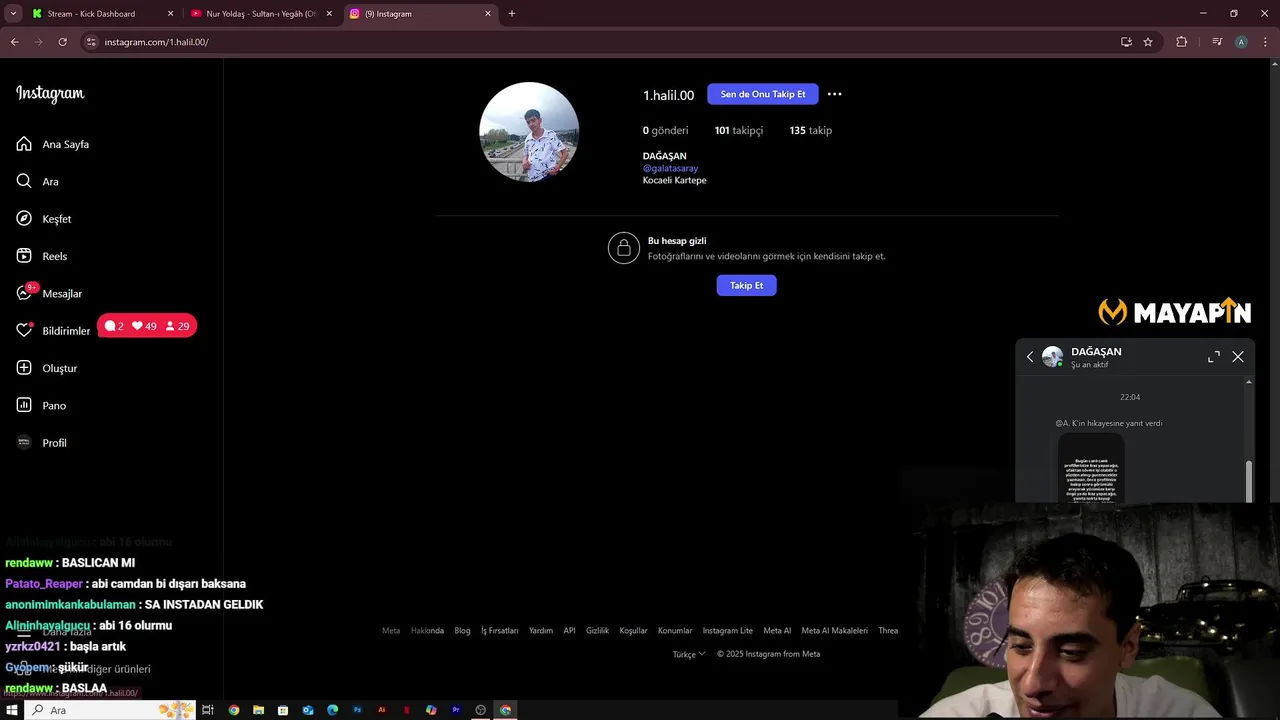Open the Meta footer link

(391, 631)
